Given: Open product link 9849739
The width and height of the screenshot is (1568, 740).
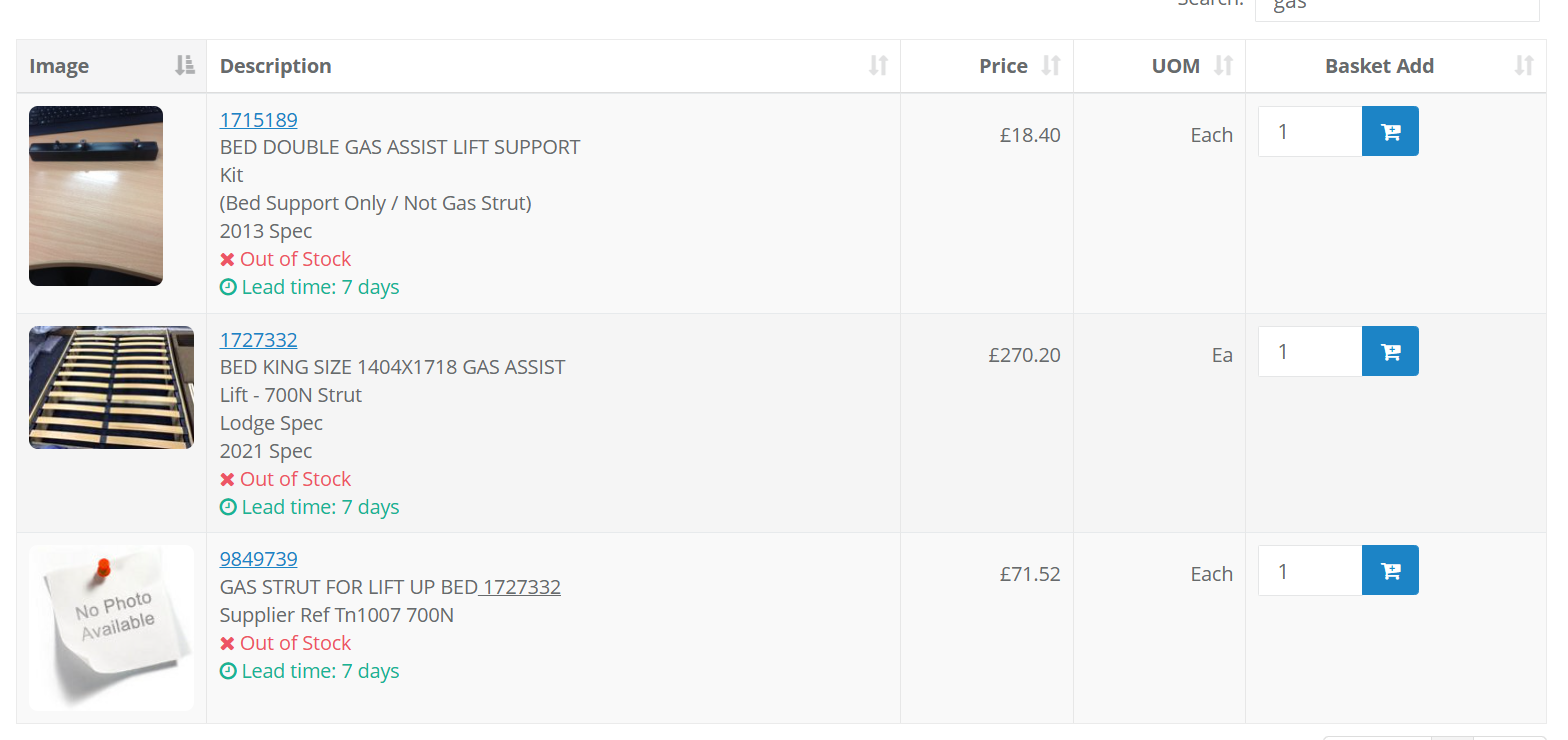Looking at the screenshot, I should 258,559.
